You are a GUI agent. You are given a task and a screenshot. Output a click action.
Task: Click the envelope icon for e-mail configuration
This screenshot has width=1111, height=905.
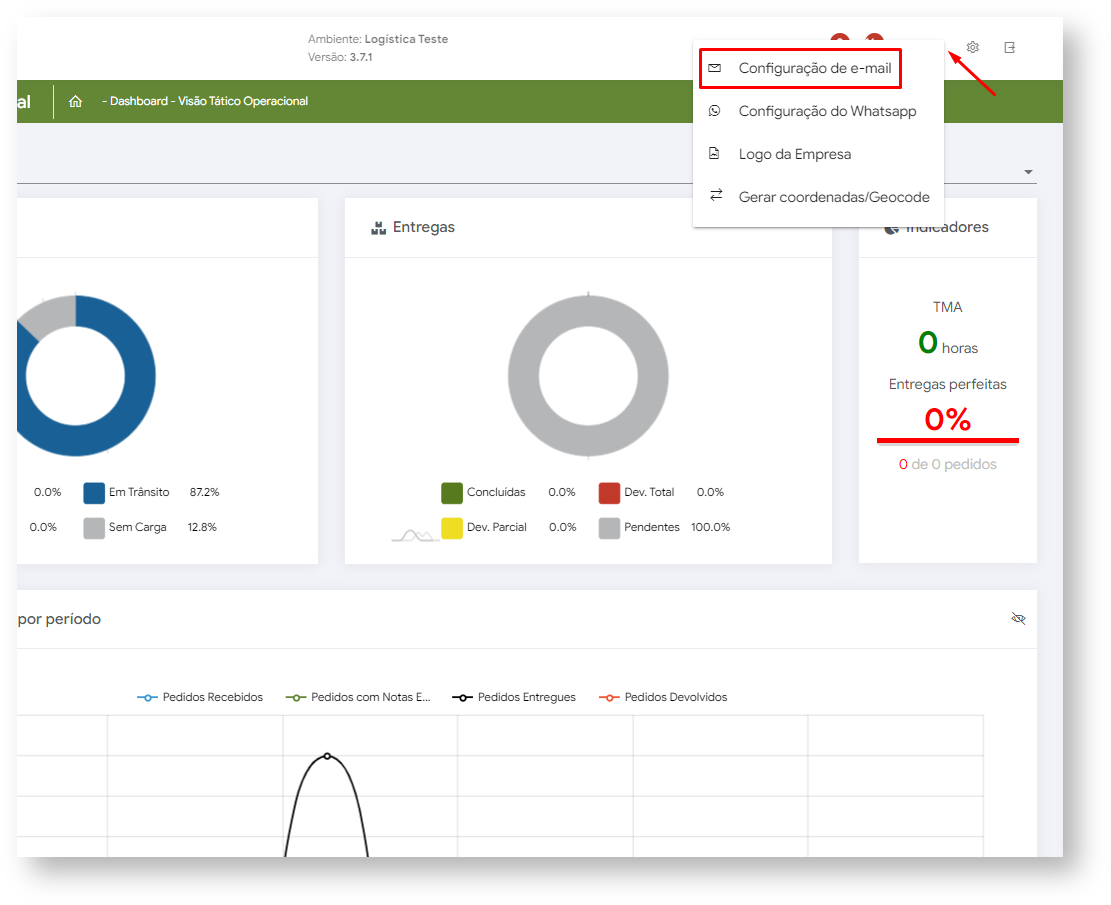[x=715, y=68]
